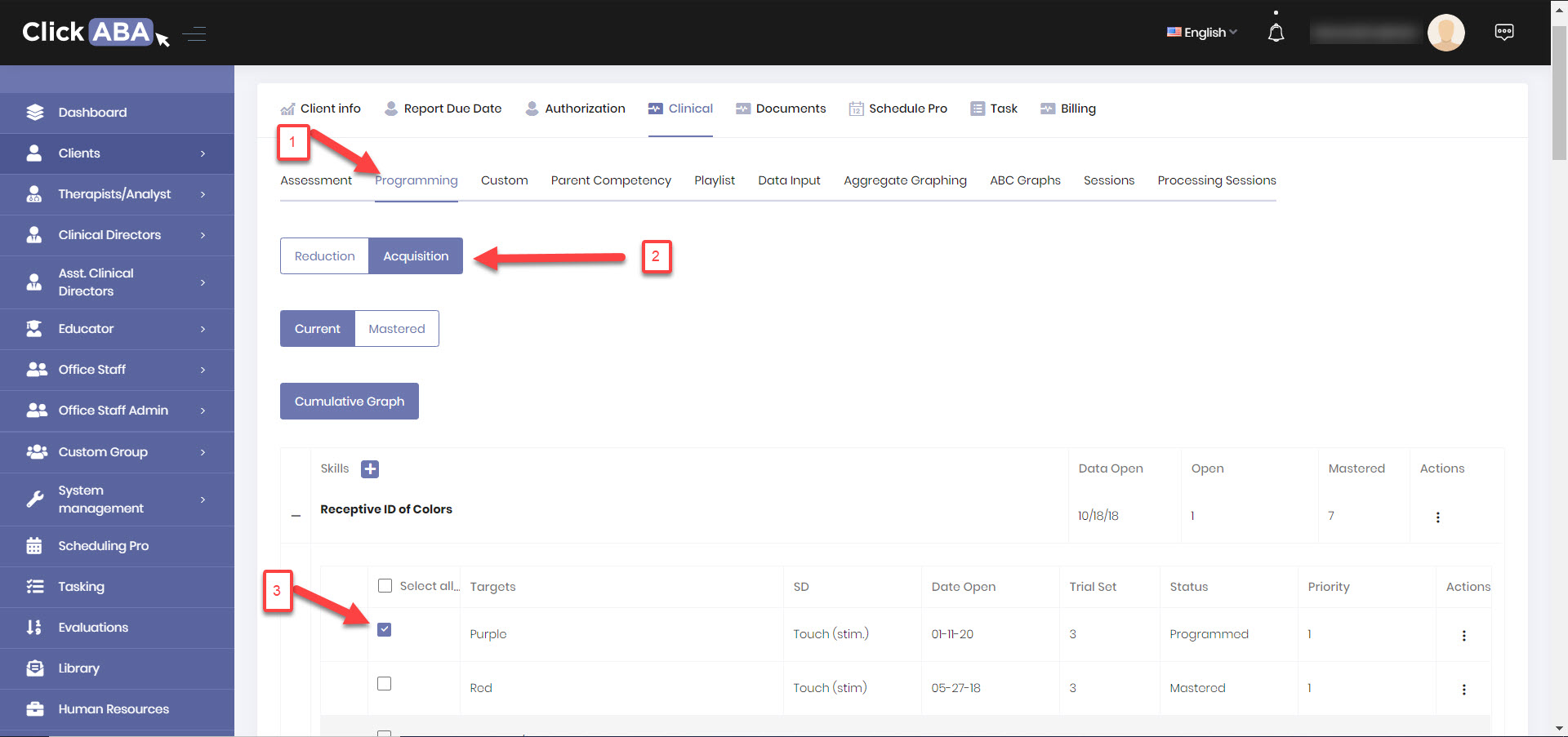The width and height of the screenshot is (1568, 737).
Task: Uncheck the Purple target checkbox
Action: pos(385,629)
